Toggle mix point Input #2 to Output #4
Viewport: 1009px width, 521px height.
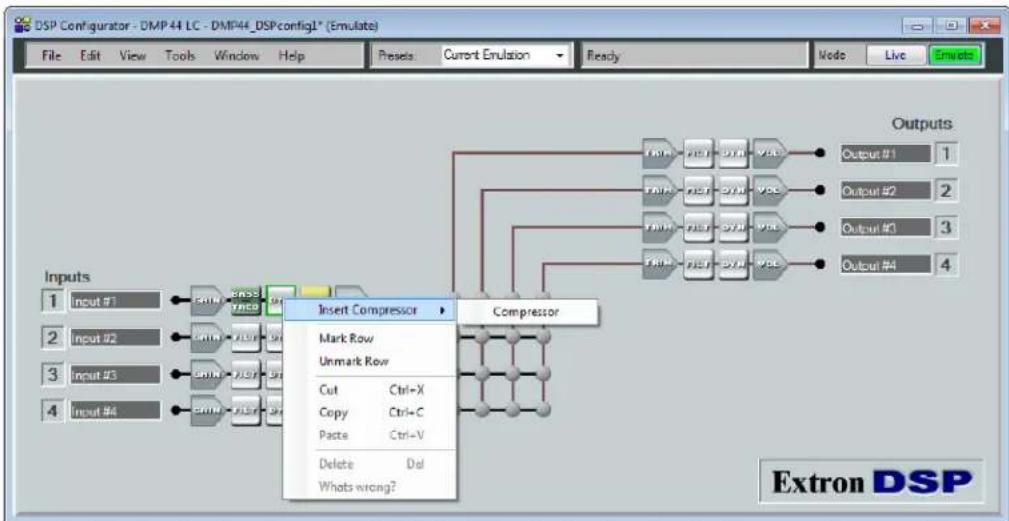pyautogui.click(x=544, y=337)
